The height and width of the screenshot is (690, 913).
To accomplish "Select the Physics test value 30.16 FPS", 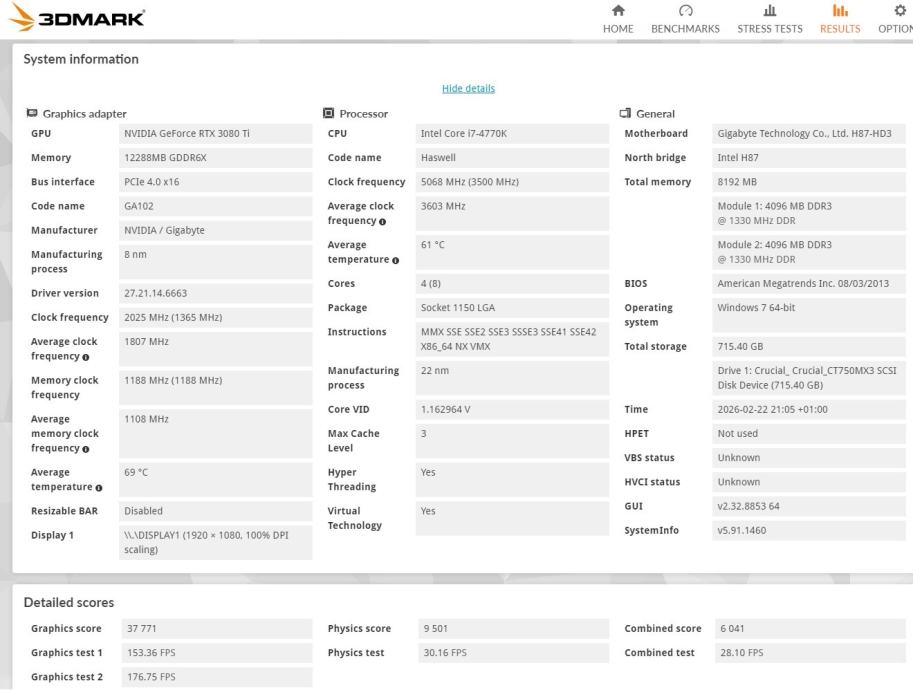I will point(514,653).
